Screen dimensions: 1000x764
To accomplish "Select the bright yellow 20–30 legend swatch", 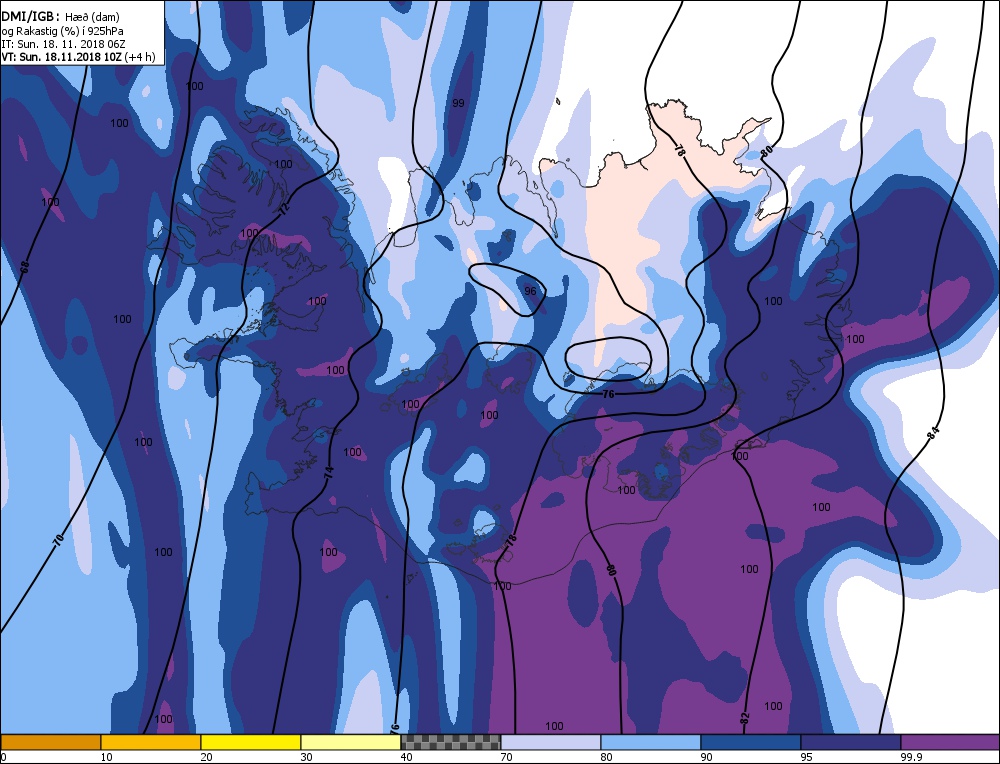I will pyautogui.click(x=251, y=742).
